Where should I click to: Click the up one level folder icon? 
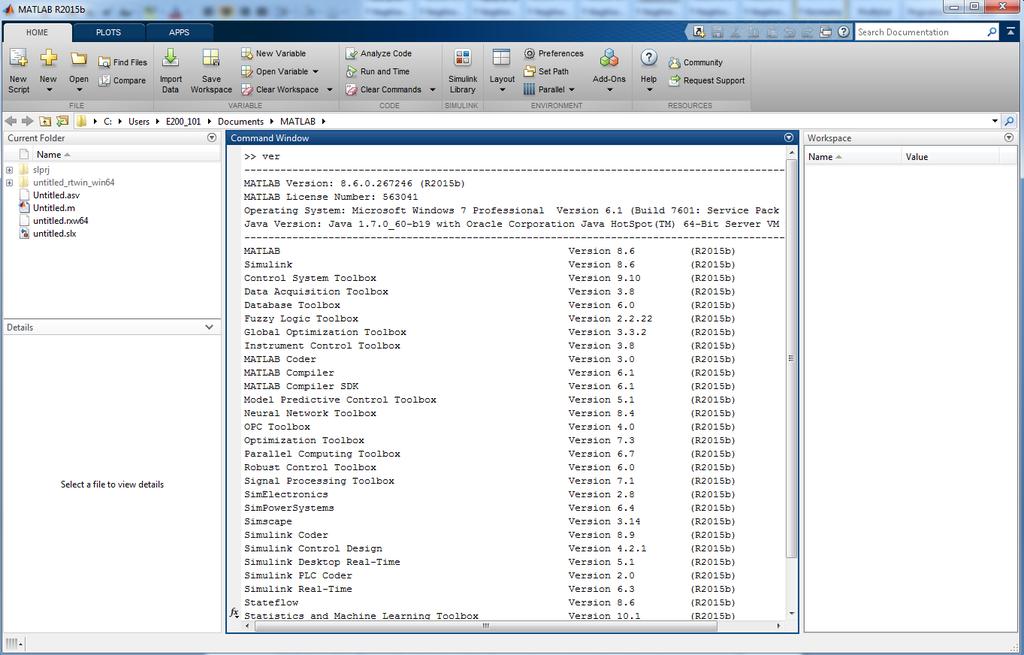click(x=45, y=121)
